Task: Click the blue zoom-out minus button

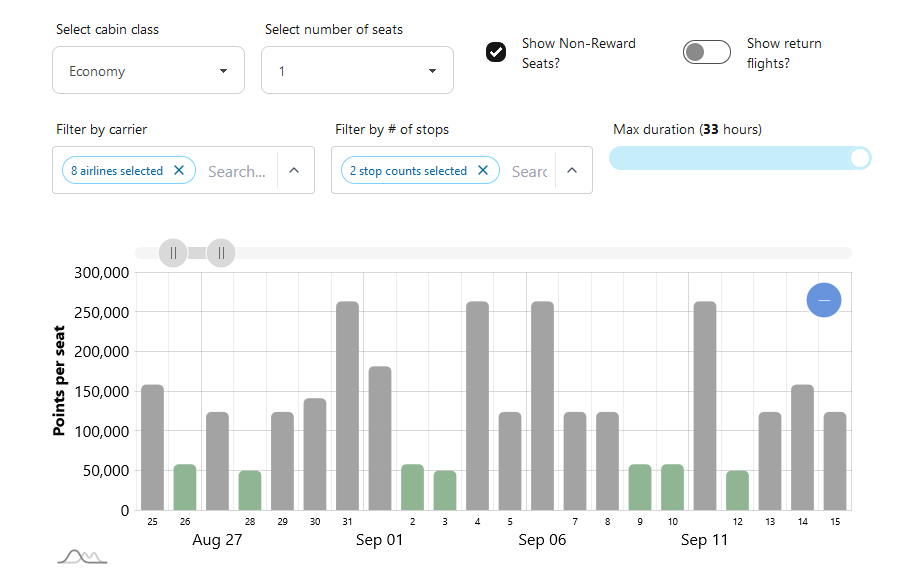Action: (823, 300)
